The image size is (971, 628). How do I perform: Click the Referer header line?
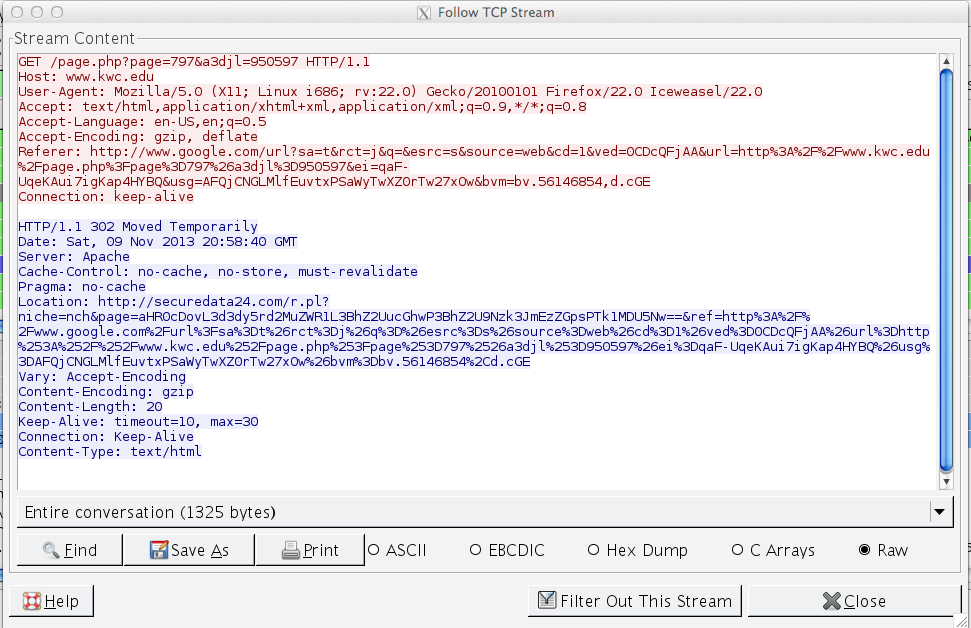[474, 152]
